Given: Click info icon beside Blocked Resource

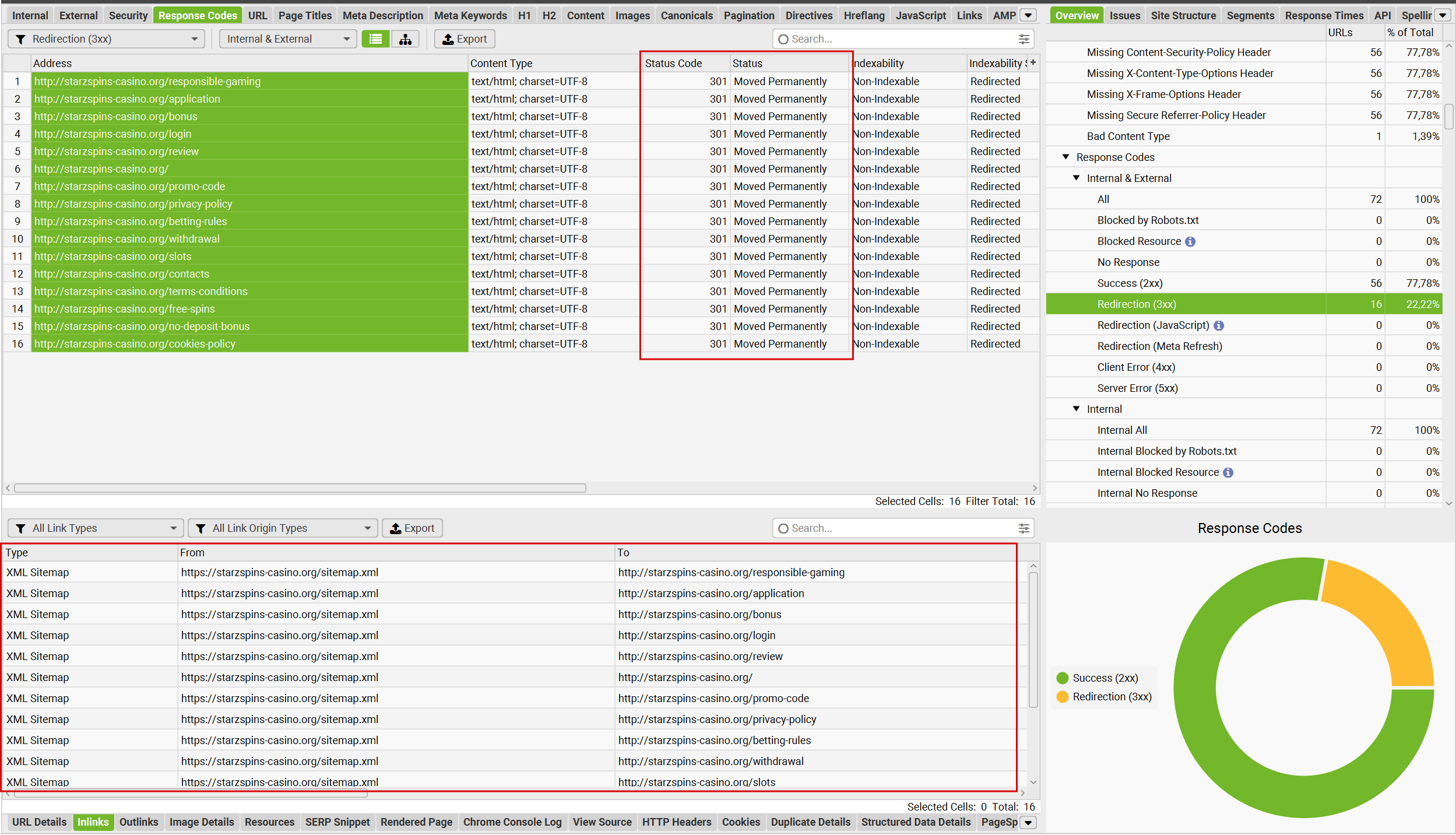Looking at the screenshot, I should pyautogui.click(x=1190, y=241).
